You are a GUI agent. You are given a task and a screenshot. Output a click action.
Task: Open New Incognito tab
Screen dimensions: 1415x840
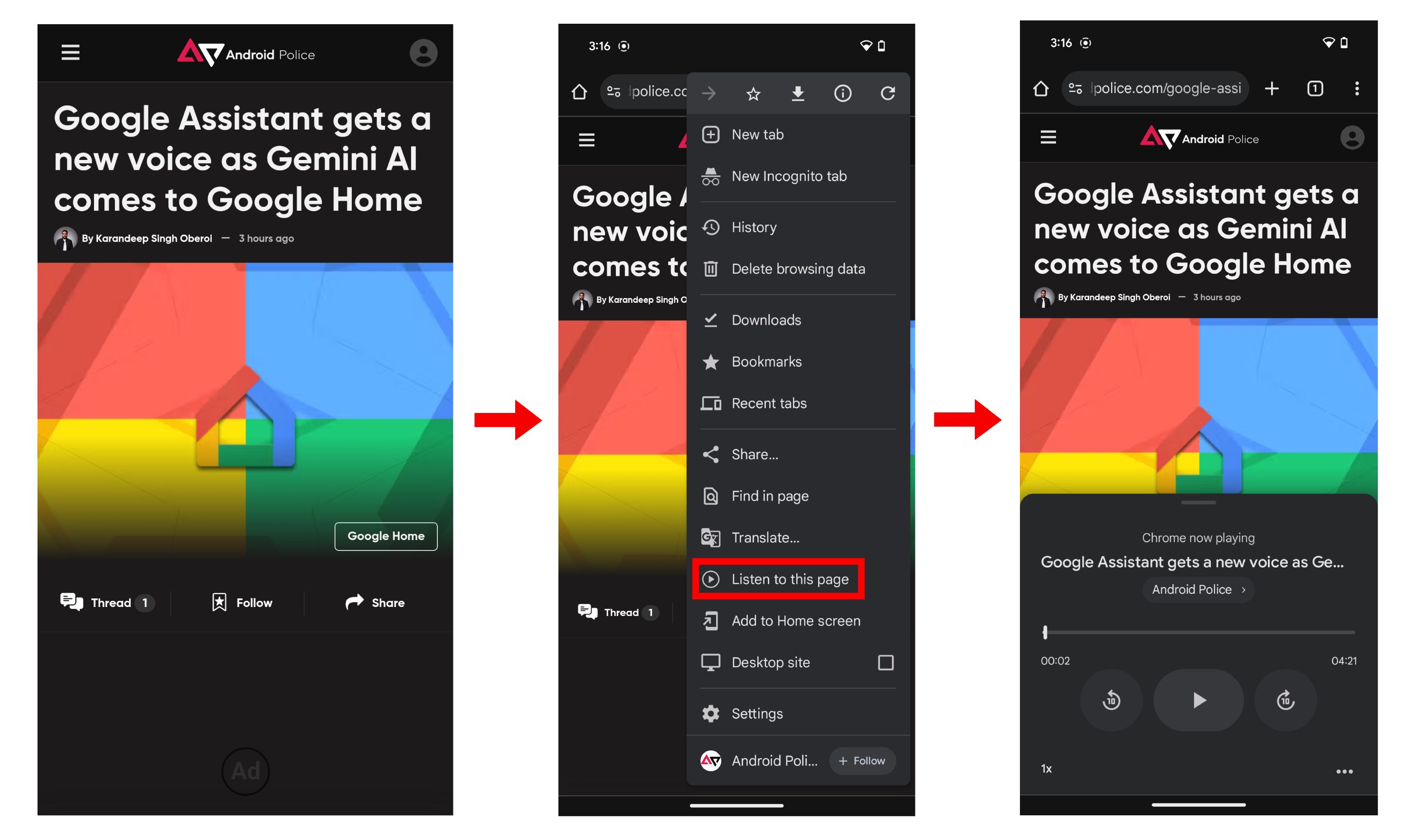(789, 175)
